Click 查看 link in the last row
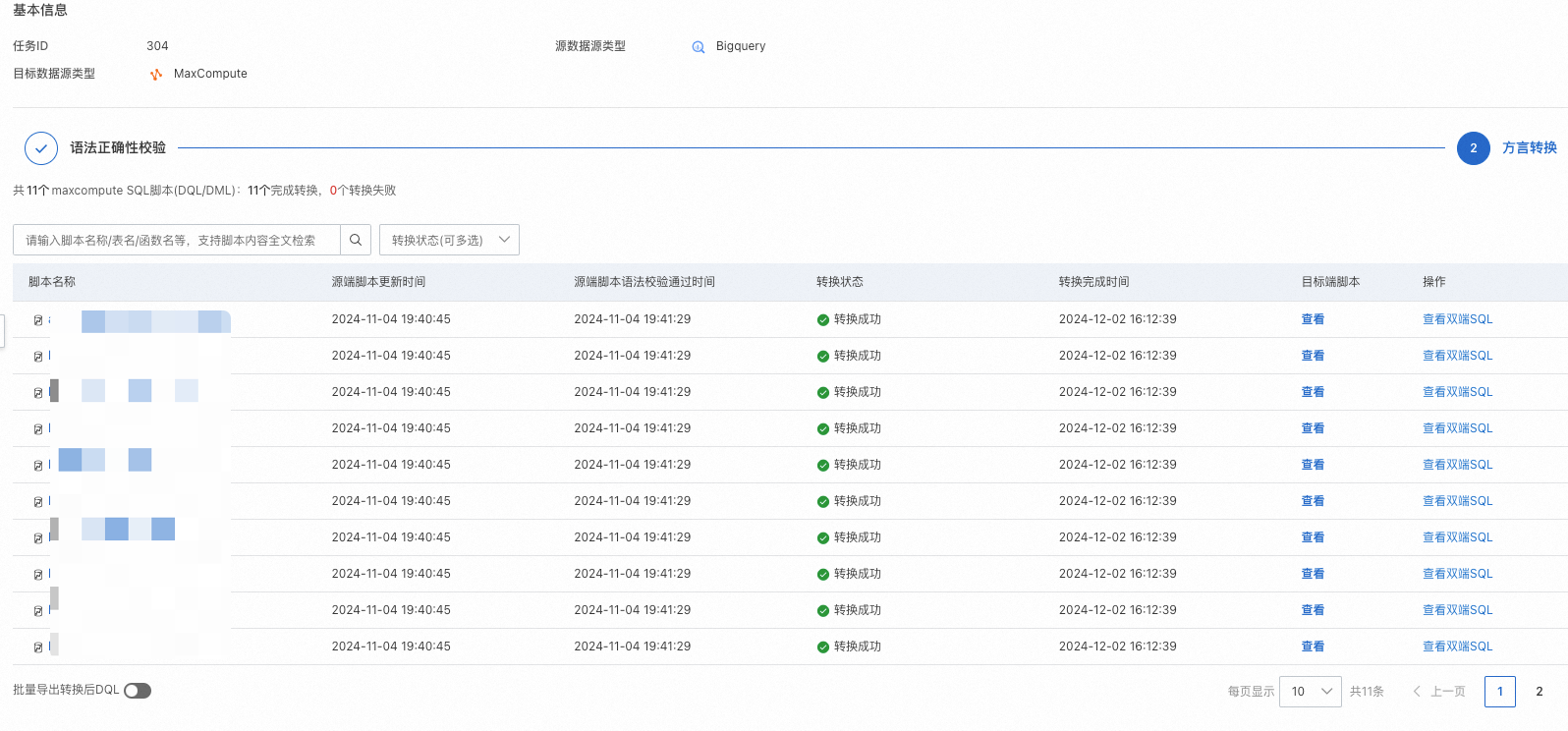The height and width of the screenshot is (731, 1568). pos(1313,647)
